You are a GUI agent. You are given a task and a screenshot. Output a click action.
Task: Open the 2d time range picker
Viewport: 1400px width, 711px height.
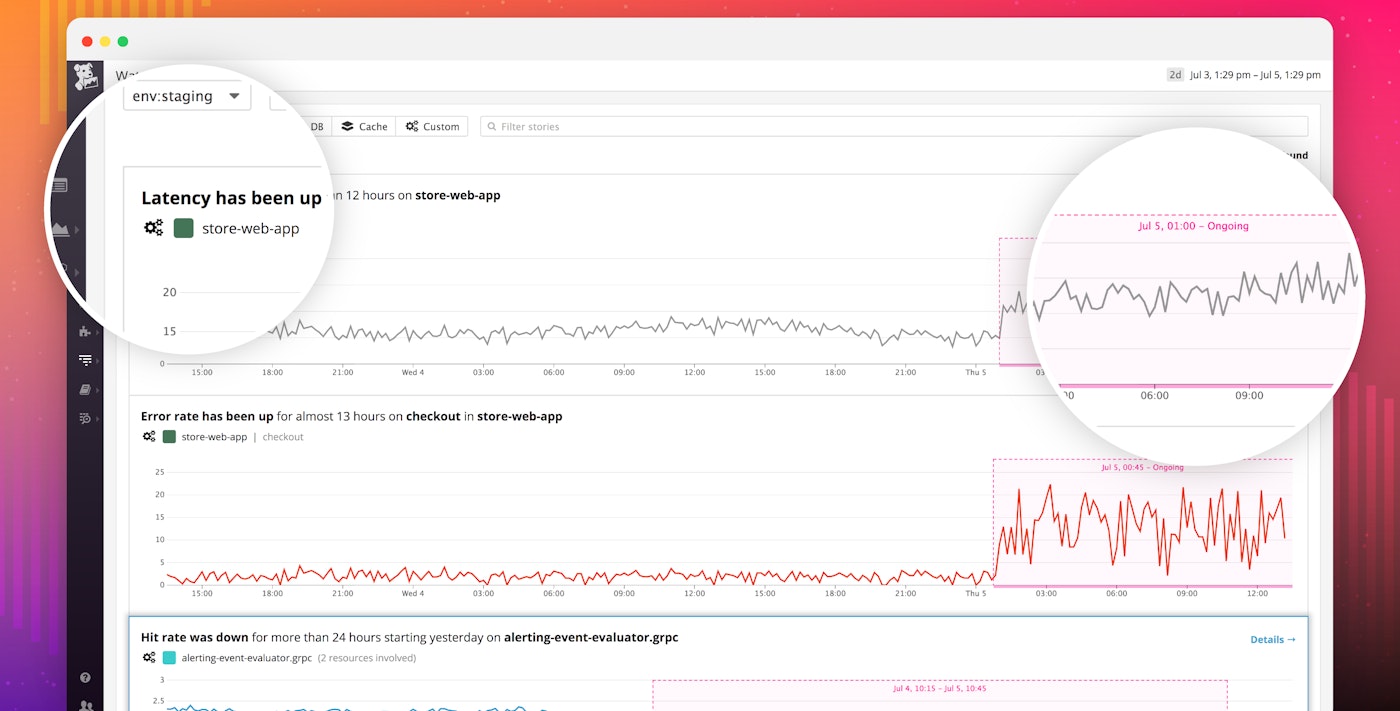click(x=1174, y=74)
